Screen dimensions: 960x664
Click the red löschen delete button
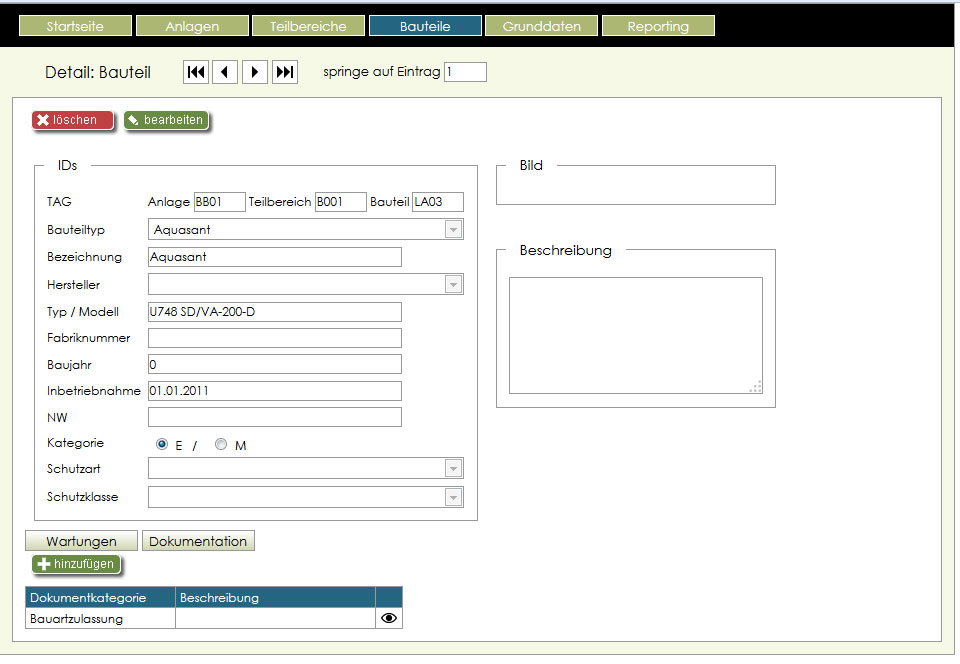pos(72,120)
